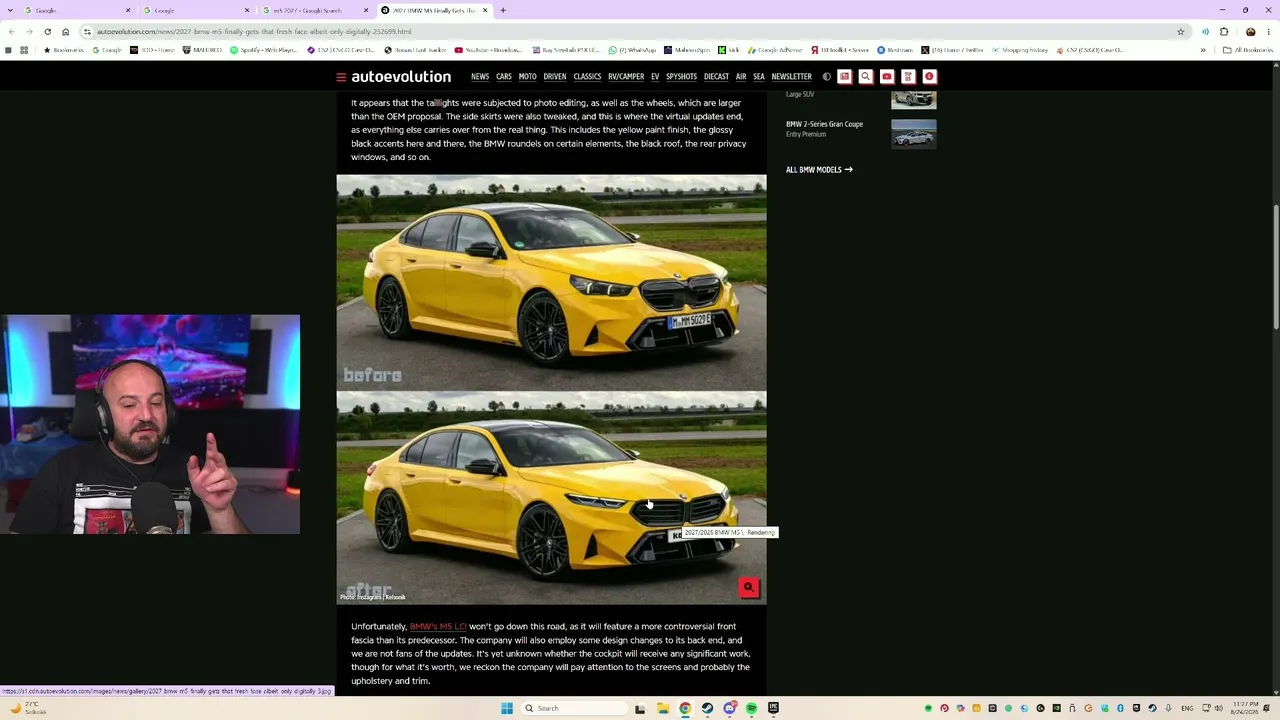Click the red news-feed icon in site header
1280x720 pixels.
[844, 77]
